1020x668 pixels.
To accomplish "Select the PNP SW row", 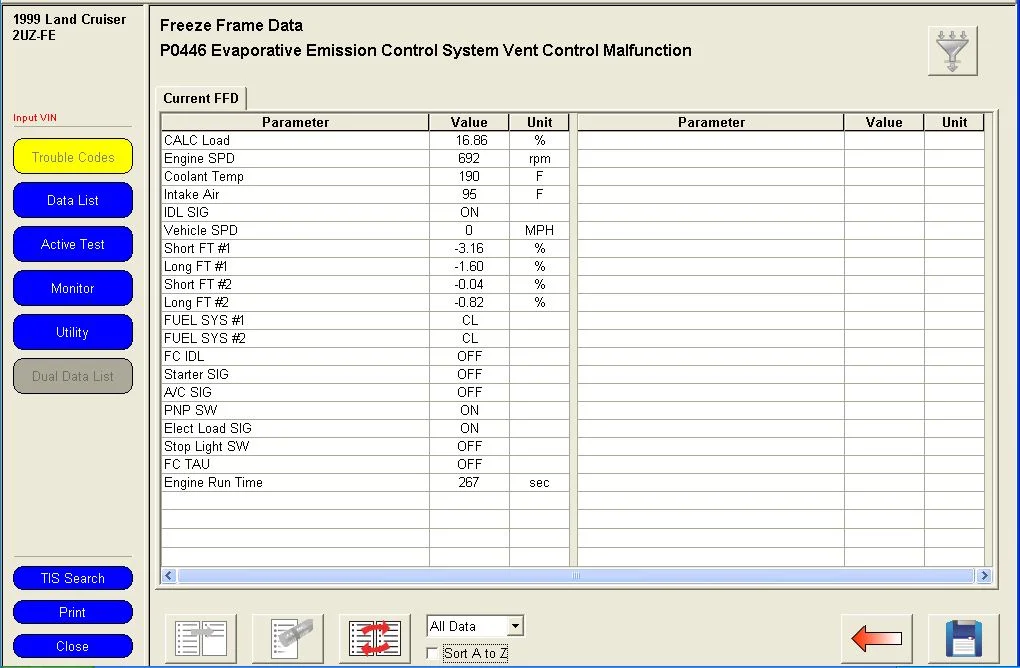I will (366, 410).
